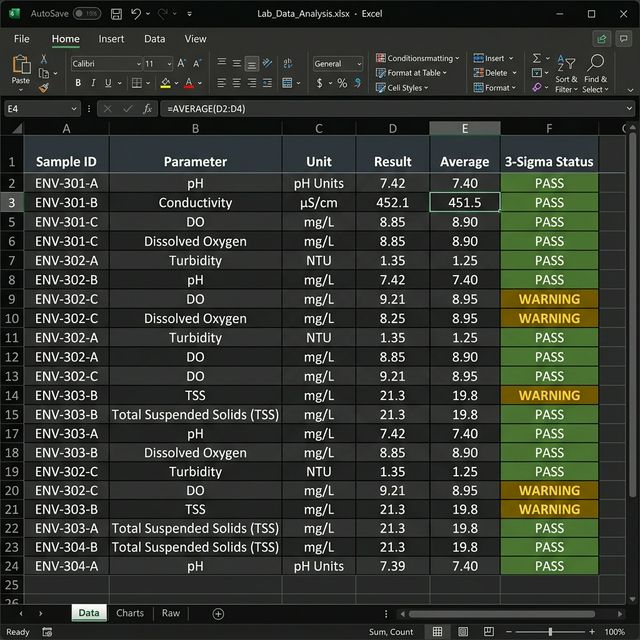Click the Share icon at top right
The height and width of the screenshot is (640, 640).
pos(602,39)
